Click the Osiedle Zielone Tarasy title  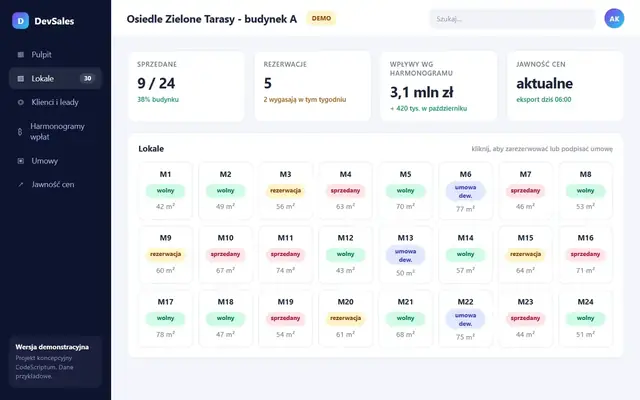[211, 19]
